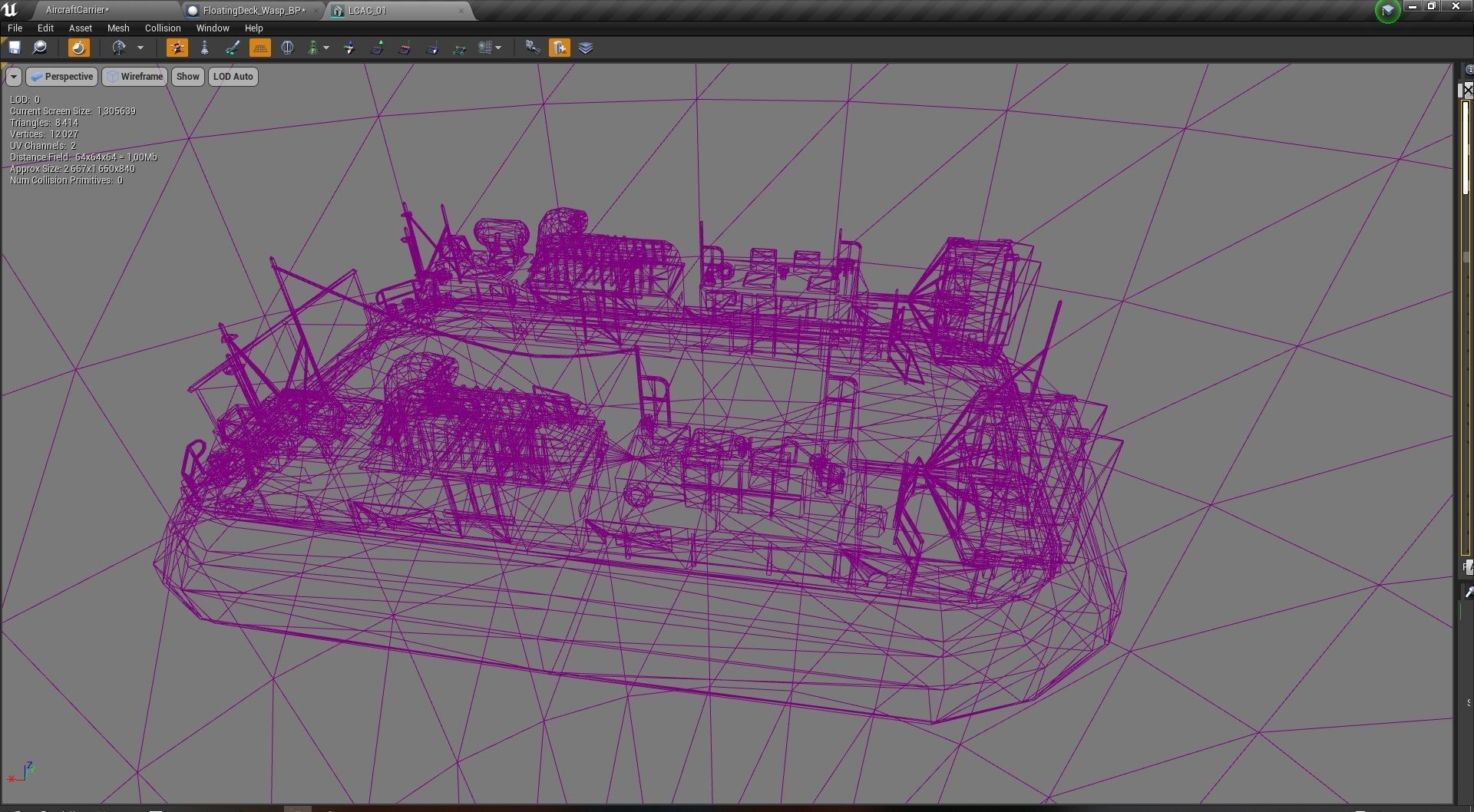
Task: Toggle mesh Bounds display
Action: [x=287, y=48]
